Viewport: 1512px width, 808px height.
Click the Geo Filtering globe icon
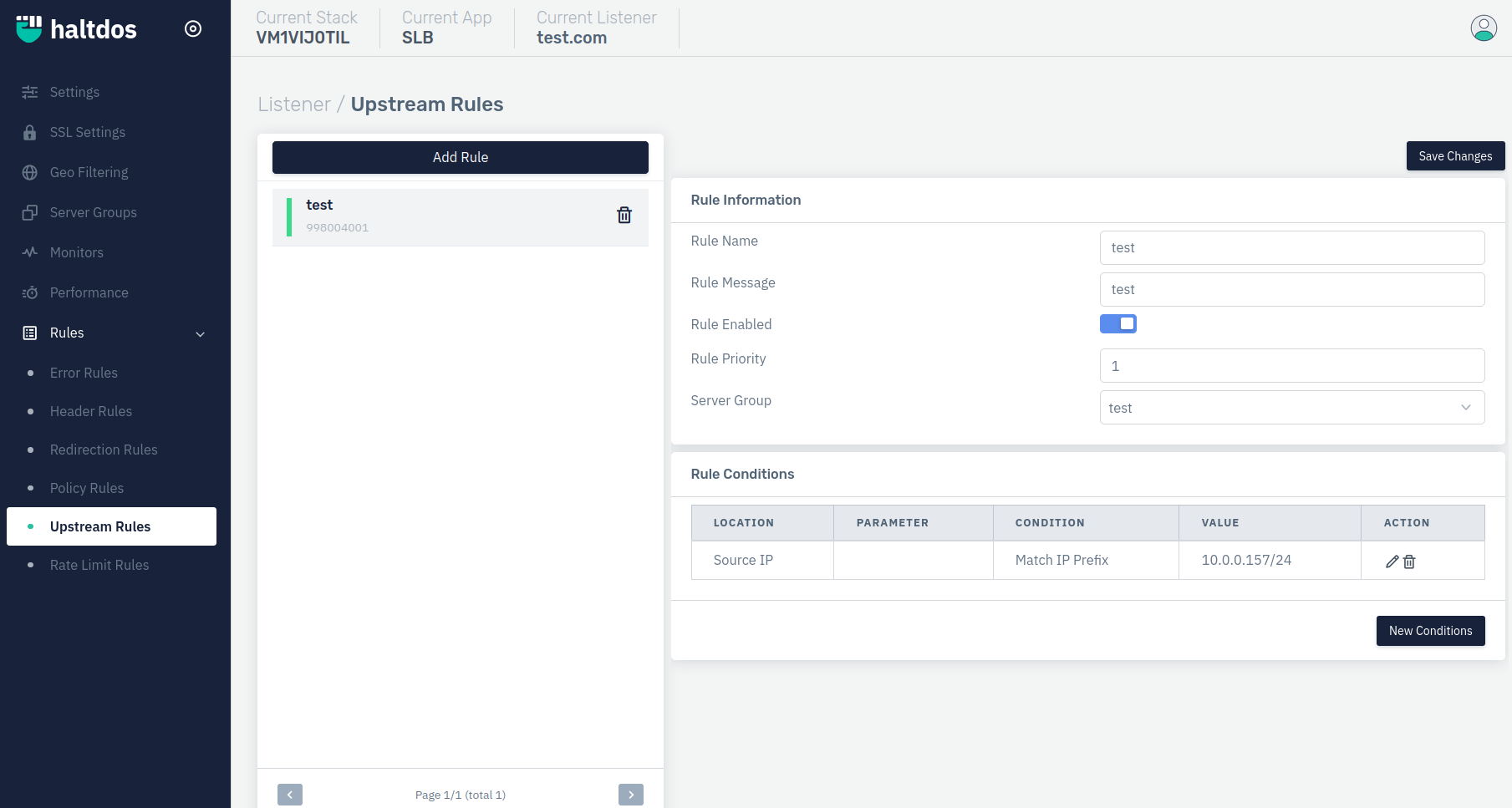(x=30, y=172)
